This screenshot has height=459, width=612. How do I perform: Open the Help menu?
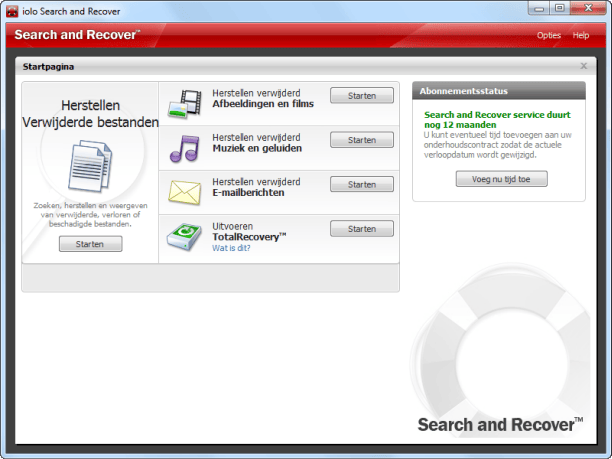pyautogui.click(x=580, y=35)
